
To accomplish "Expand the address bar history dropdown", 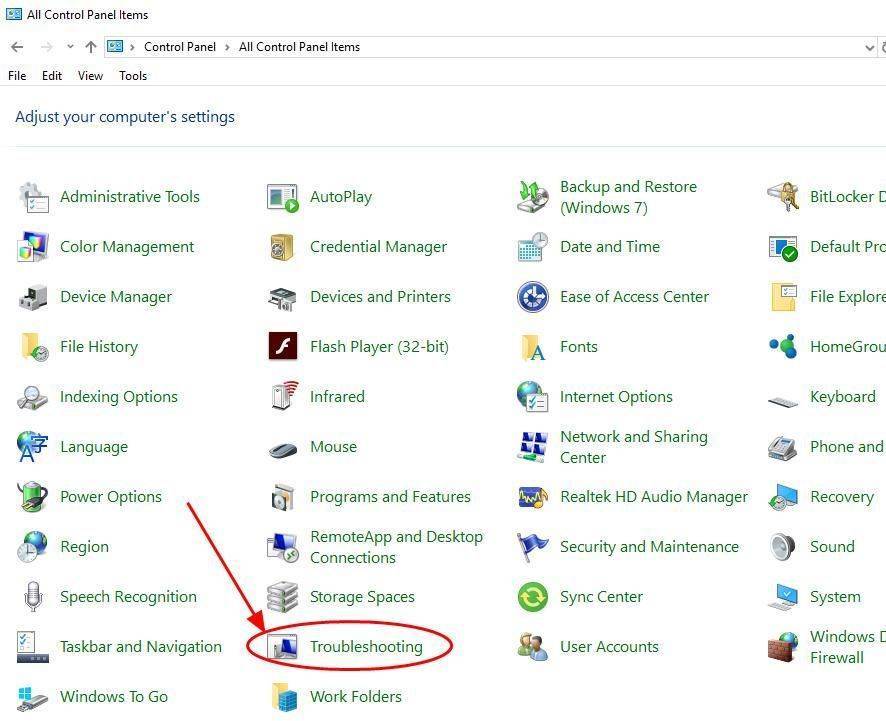I will pyautogui.click(x=868, y=47).
